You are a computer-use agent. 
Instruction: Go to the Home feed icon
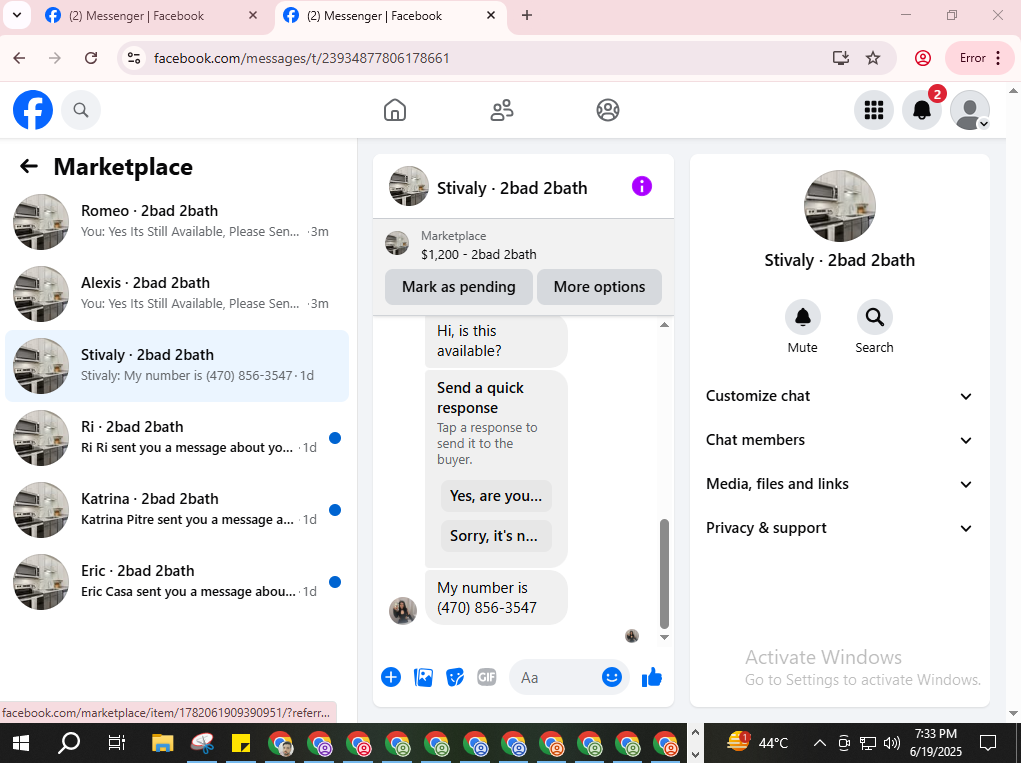395,110
